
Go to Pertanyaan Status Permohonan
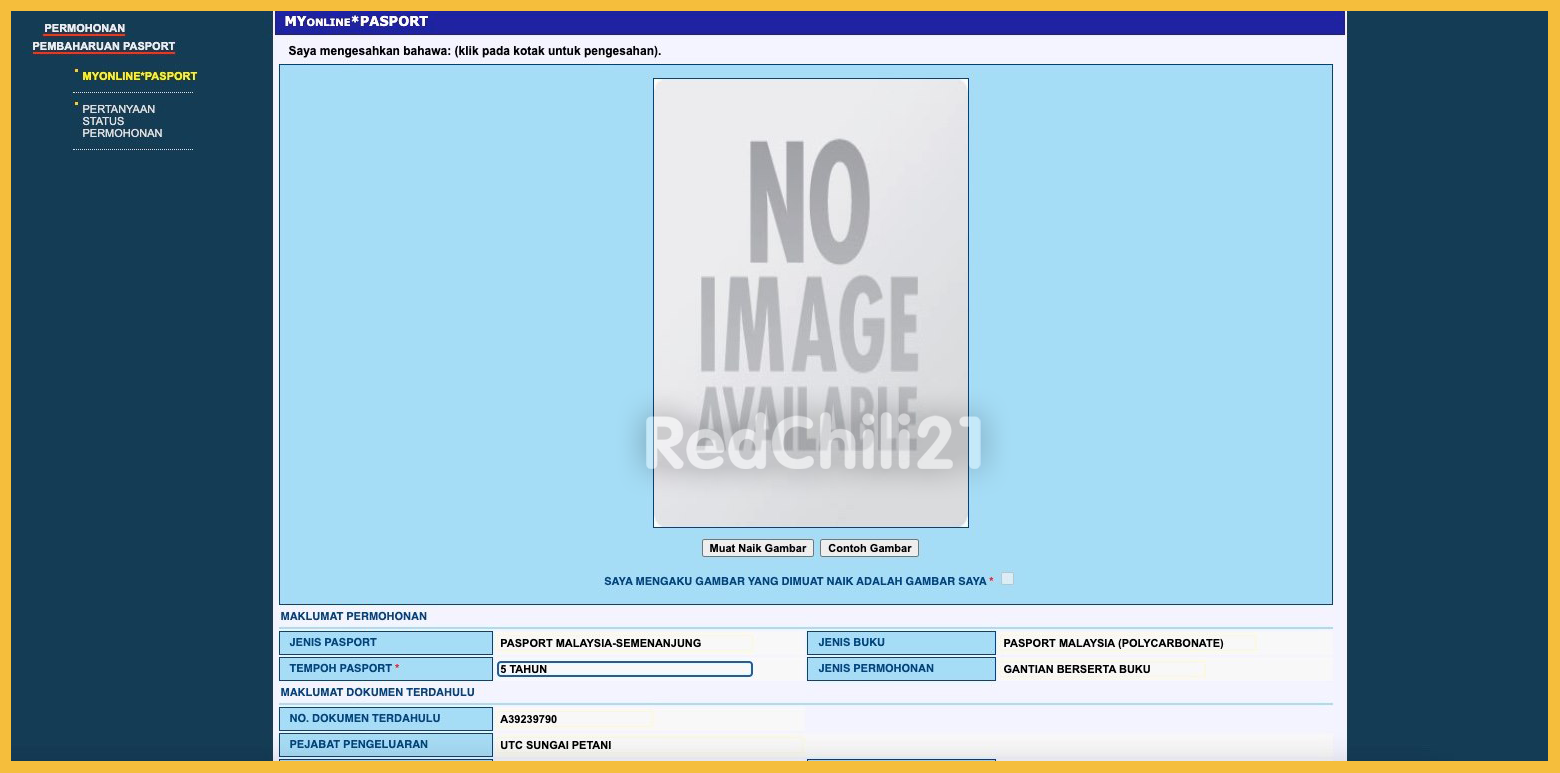point(121,121)
